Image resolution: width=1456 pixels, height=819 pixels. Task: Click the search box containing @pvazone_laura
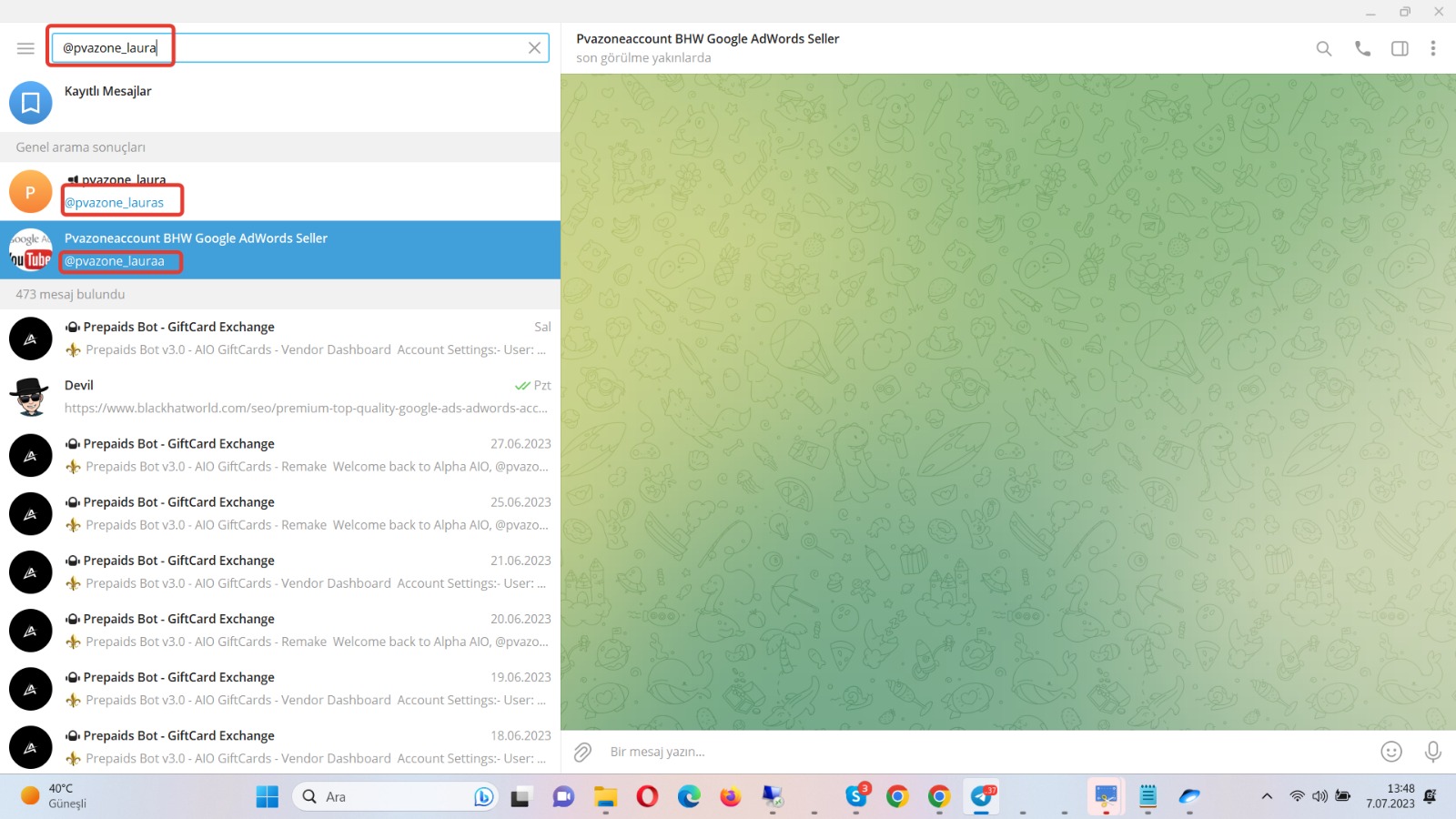300,48
